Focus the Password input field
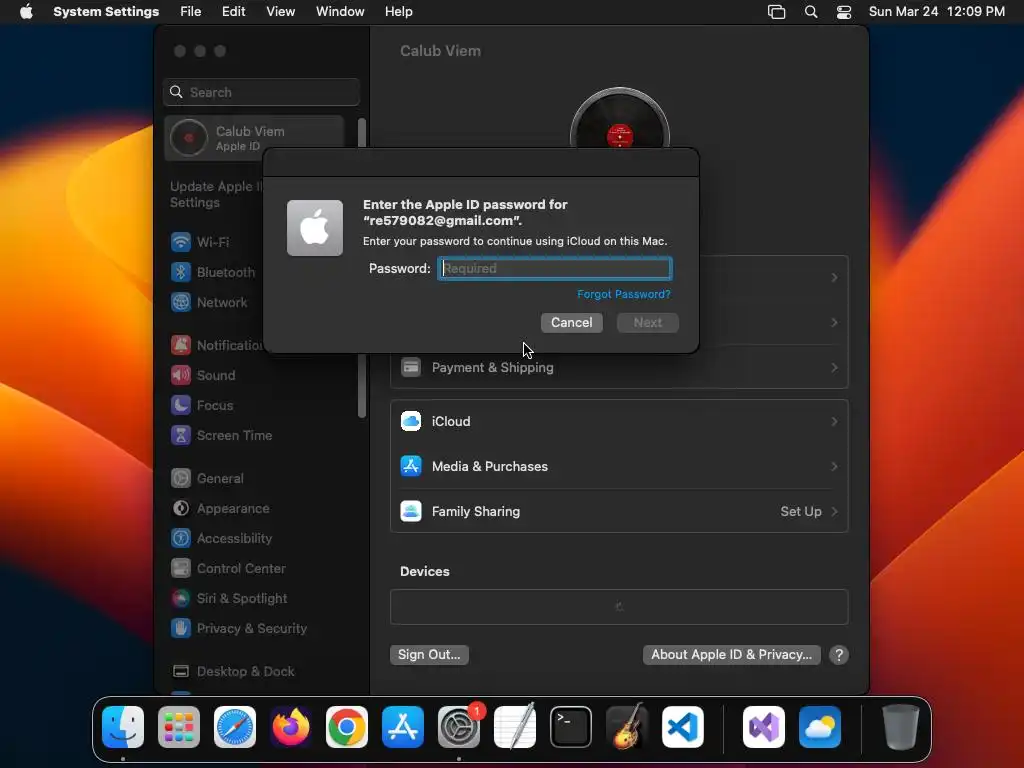The height and width of the screenshot is (768, 1024). point(554,268)
